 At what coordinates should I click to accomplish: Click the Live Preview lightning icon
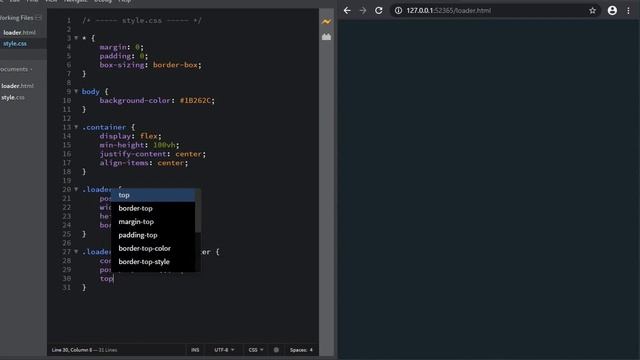[x=326, y=22]
